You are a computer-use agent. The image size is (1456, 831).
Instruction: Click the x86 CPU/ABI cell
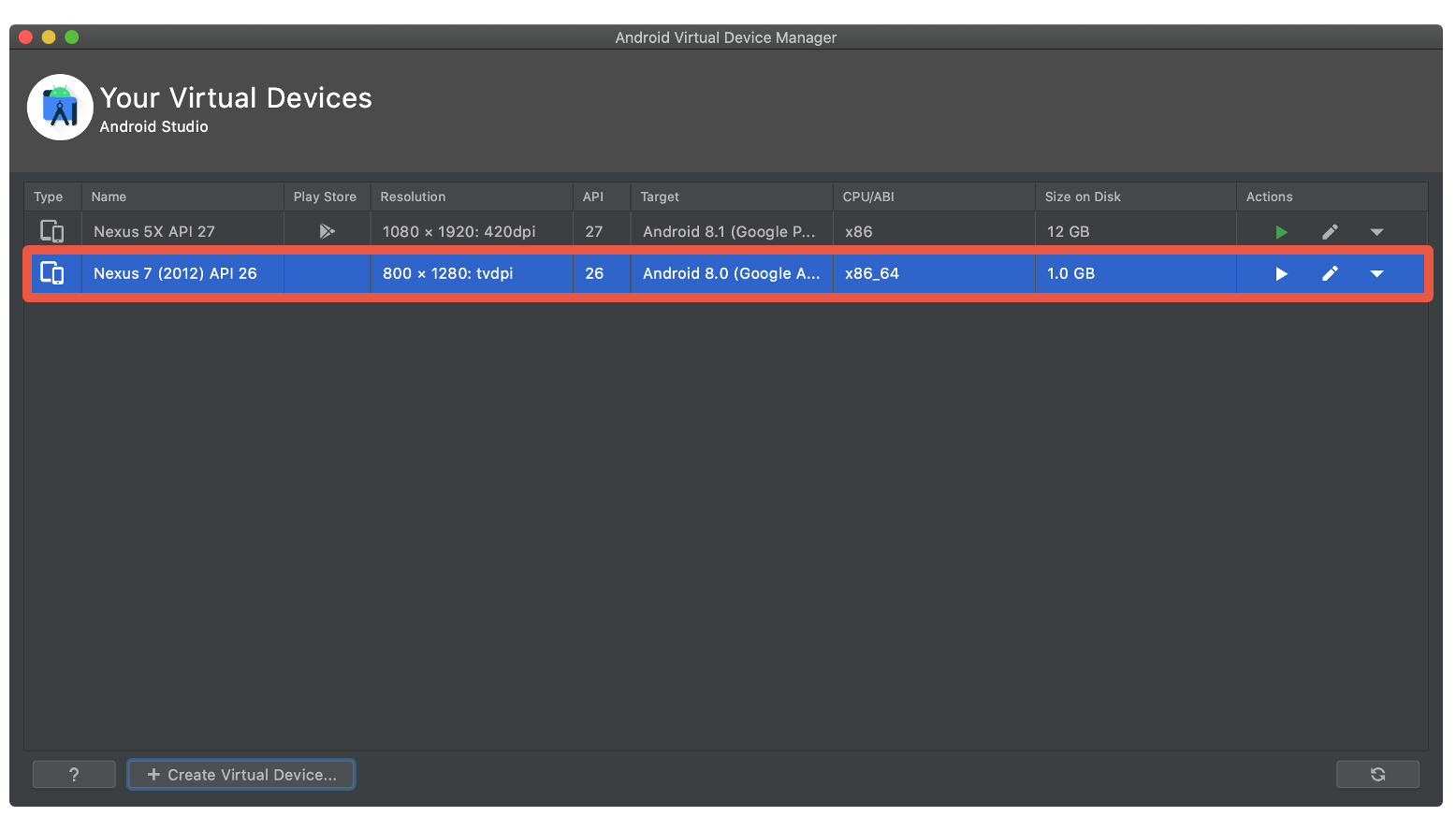(934, 232)
